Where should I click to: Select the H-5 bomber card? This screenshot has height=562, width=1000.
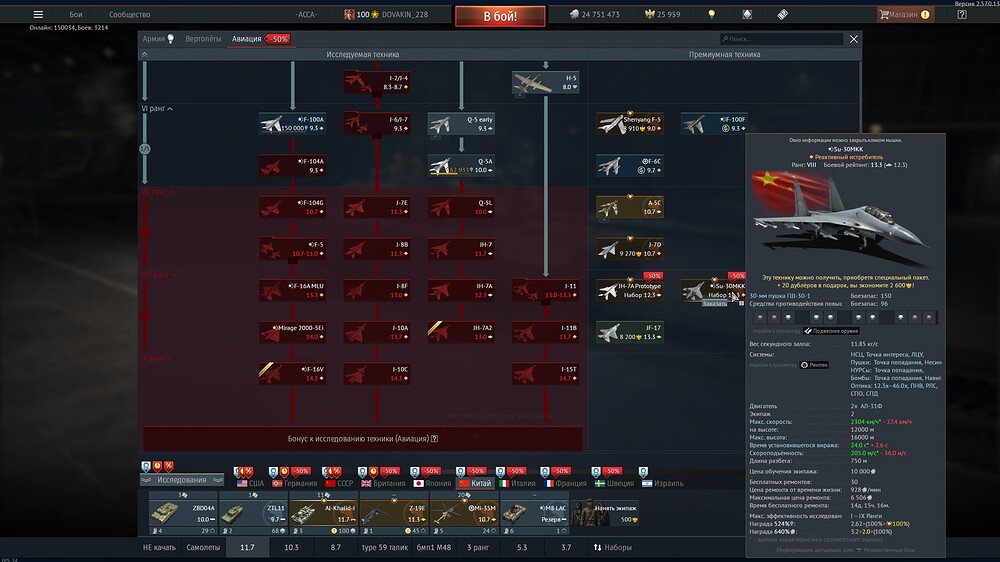coord(545,82)
